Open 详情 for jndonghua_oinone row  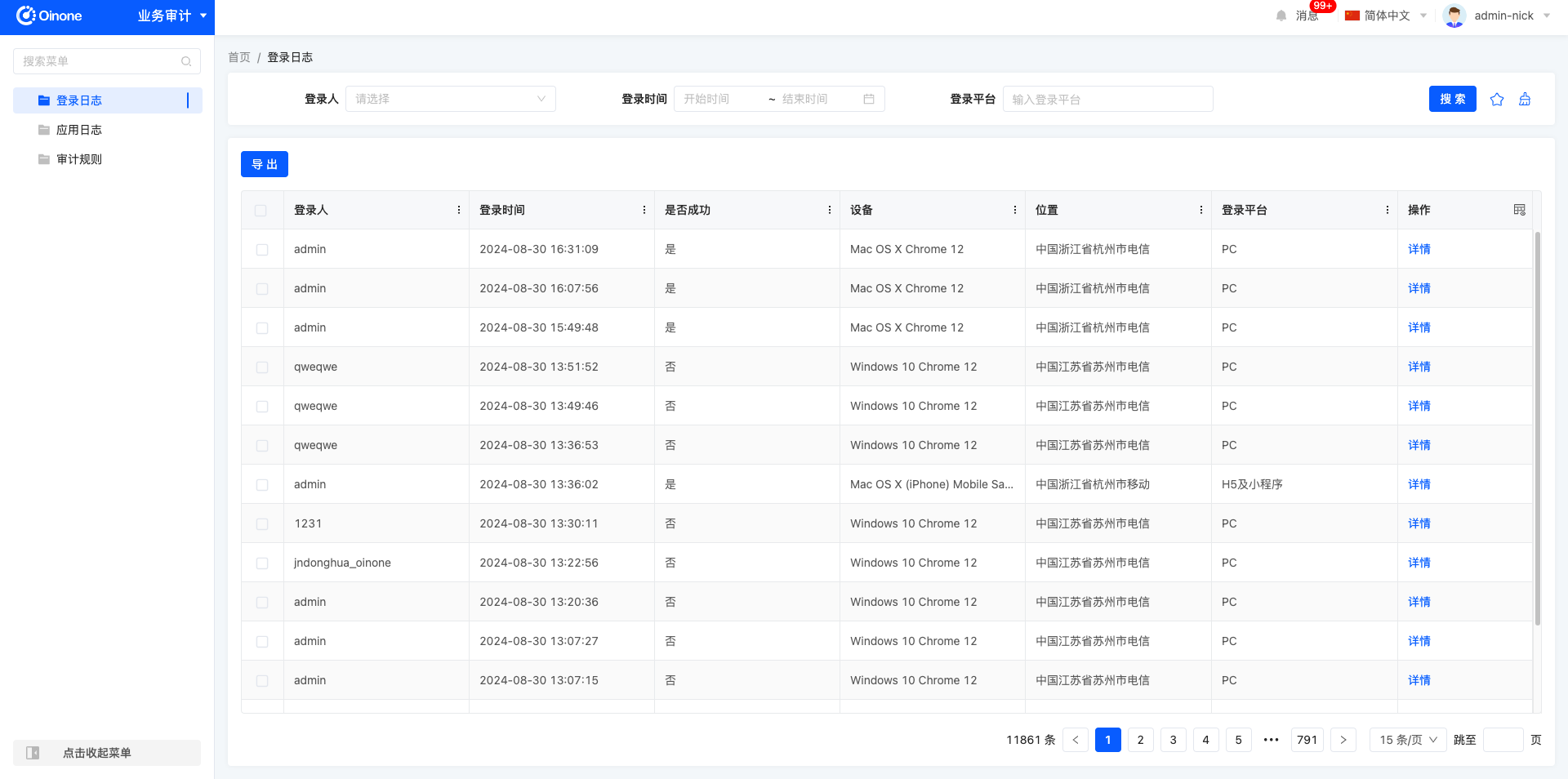coord(1419,563)
